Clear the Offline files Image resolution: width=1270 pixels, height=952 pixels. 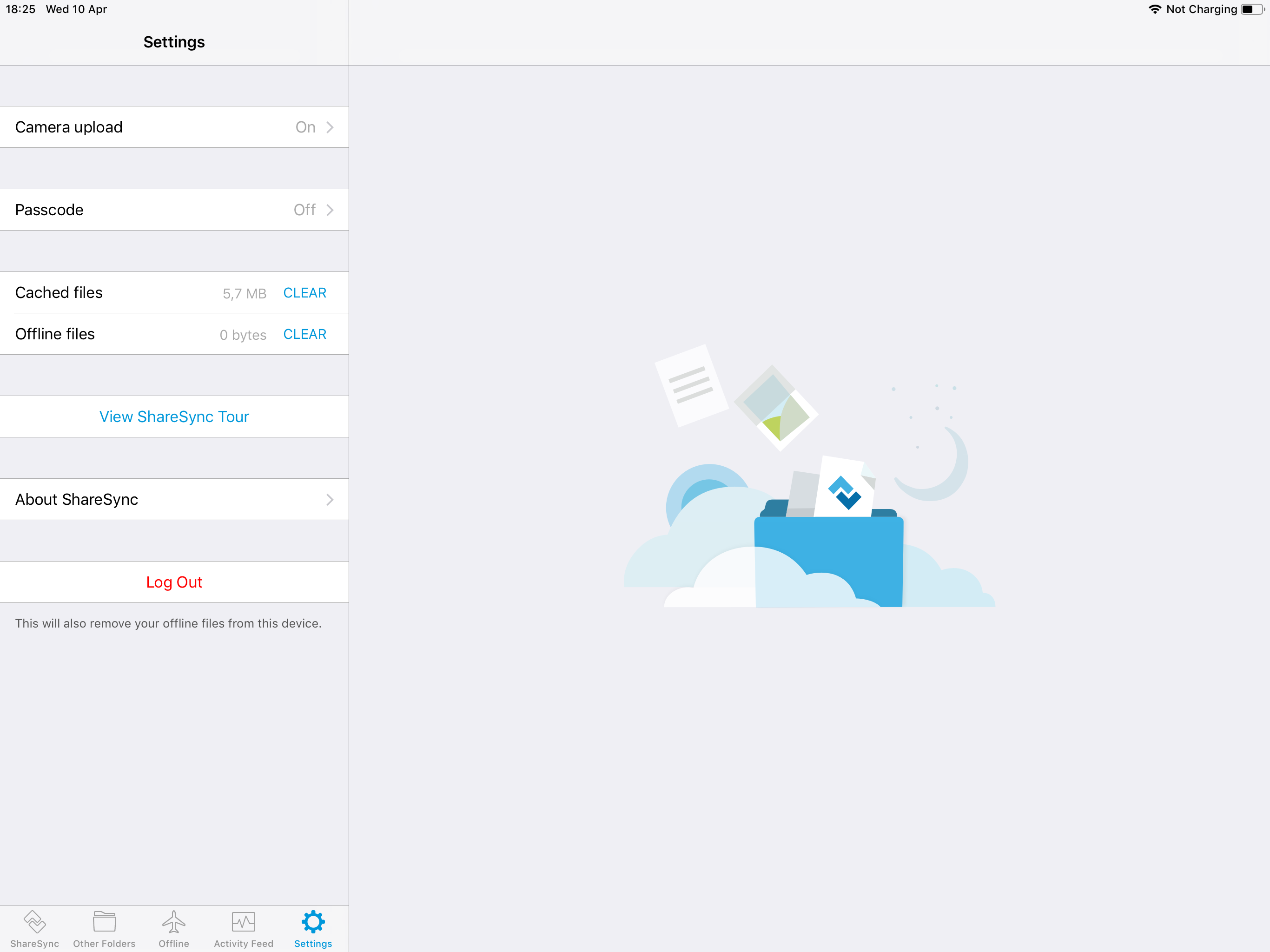[x=305, y=334]
